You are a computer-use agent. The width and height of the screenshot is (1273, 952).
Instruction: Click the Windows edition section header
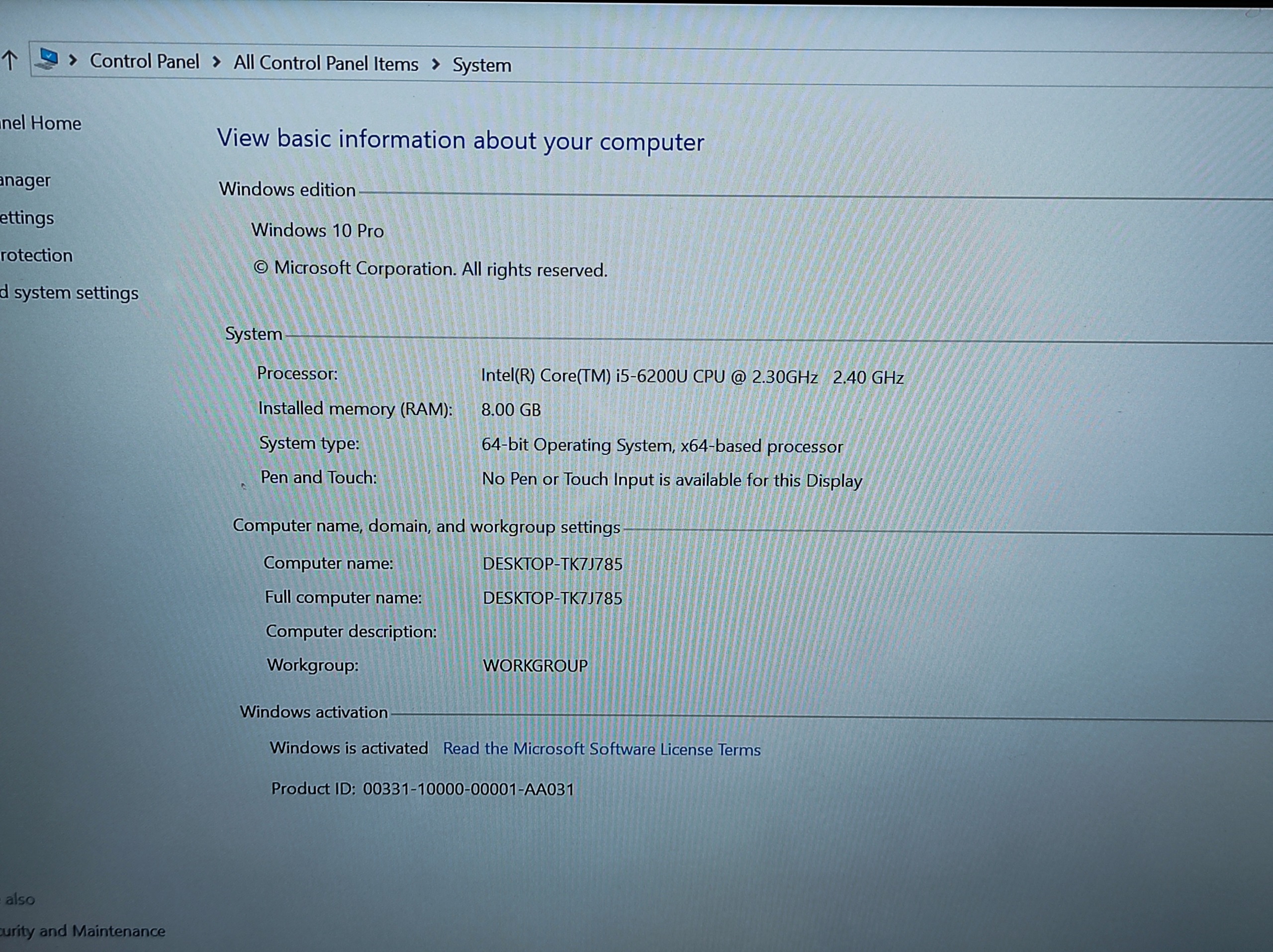click(x=287, y=189)
